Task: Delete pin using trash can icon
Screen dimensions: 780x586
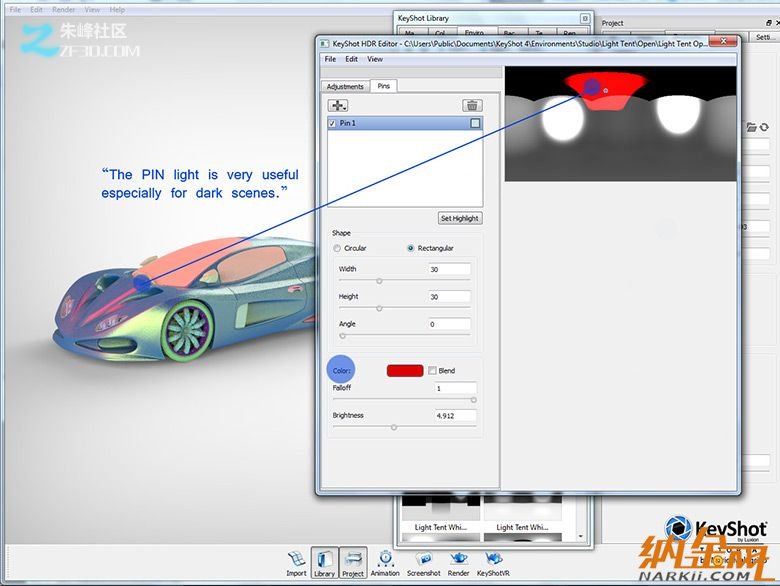Action: [472, 105]
